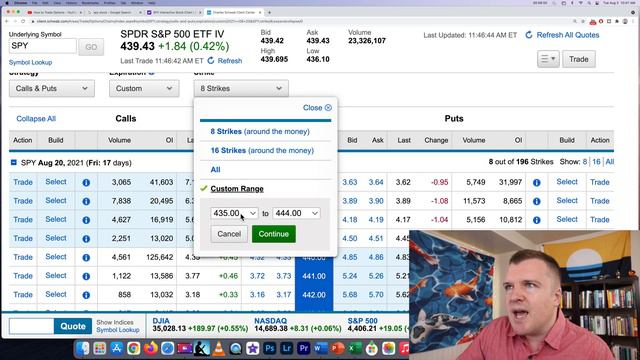This screenshot has width=640, height=360.
Task: Open the list-view menu dropdown beside Trade
Action: pos(548,59)
